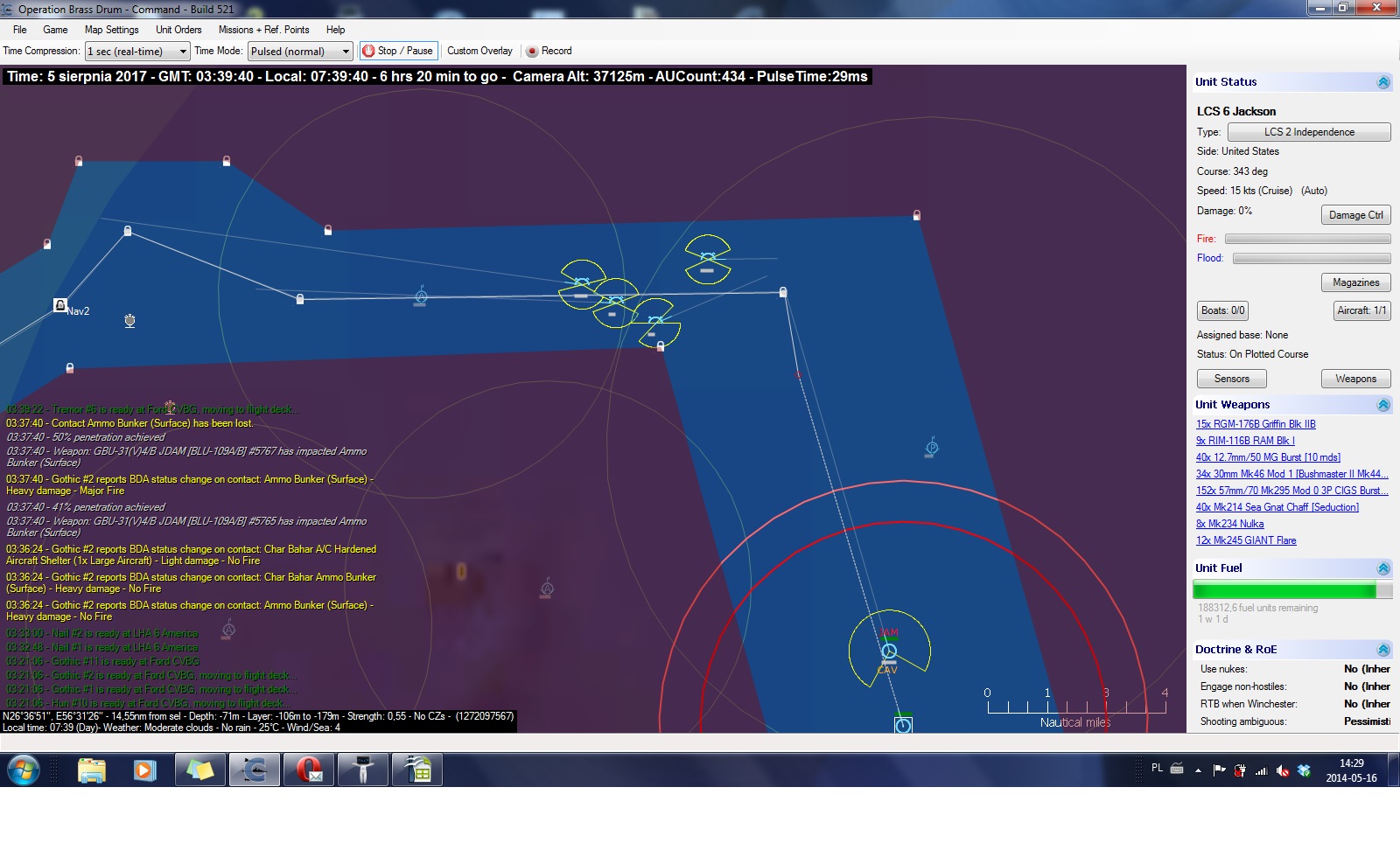Viewport: 1400px width, 850px height.
Task: Click the network signal tray icon
Action: pyautogui.click(x=1261, y=770)
